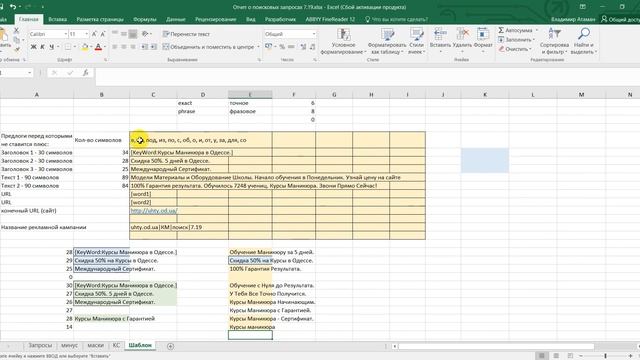Viewport: 640px width, 360px height.
Task: Open the Calibri font name dropdown
Action: pos(65,34)
